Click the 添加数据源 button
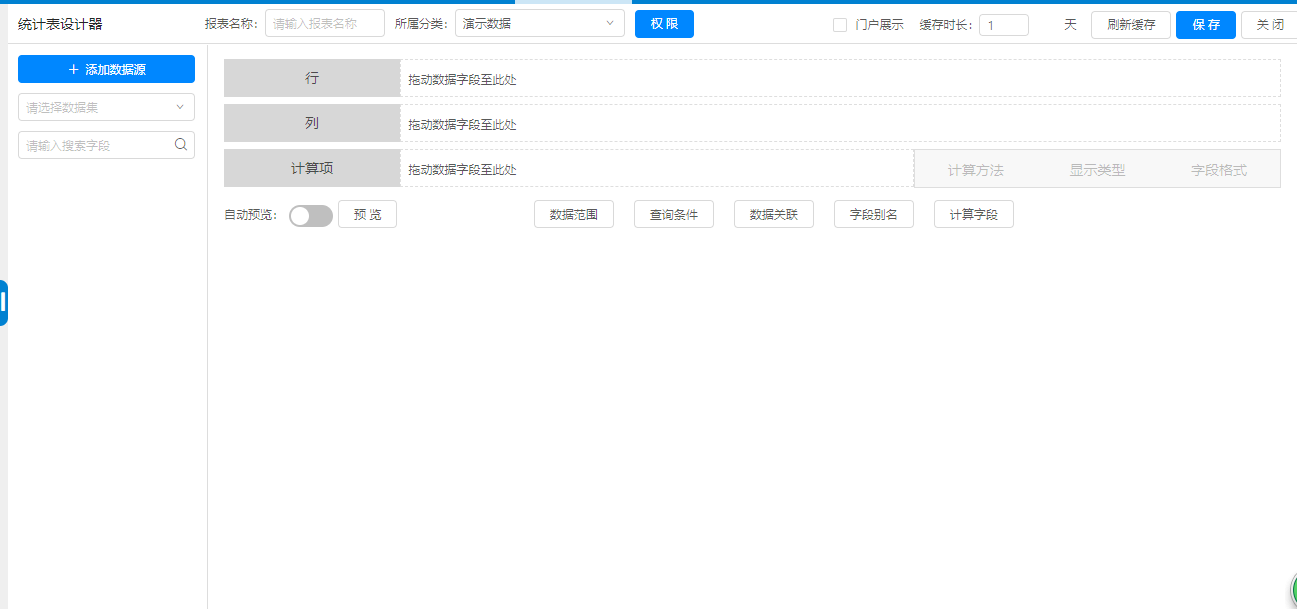This screenshot has width=1297, height=609. (106, 69)
